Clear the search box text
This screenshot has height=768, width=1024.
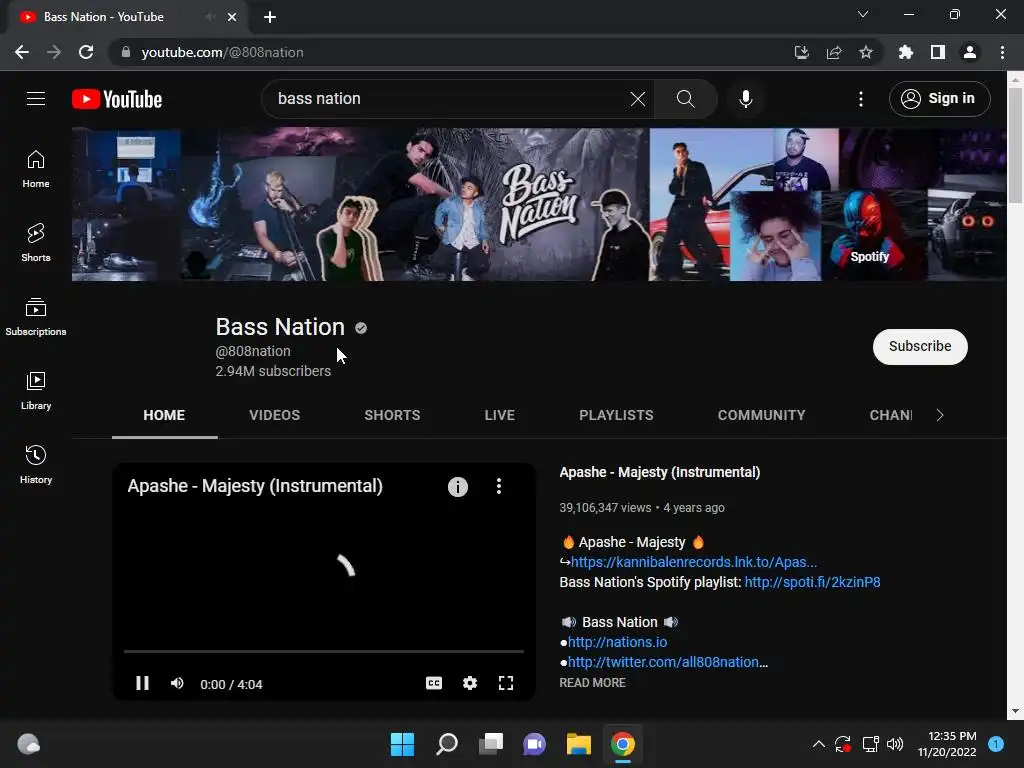point(637,99)
